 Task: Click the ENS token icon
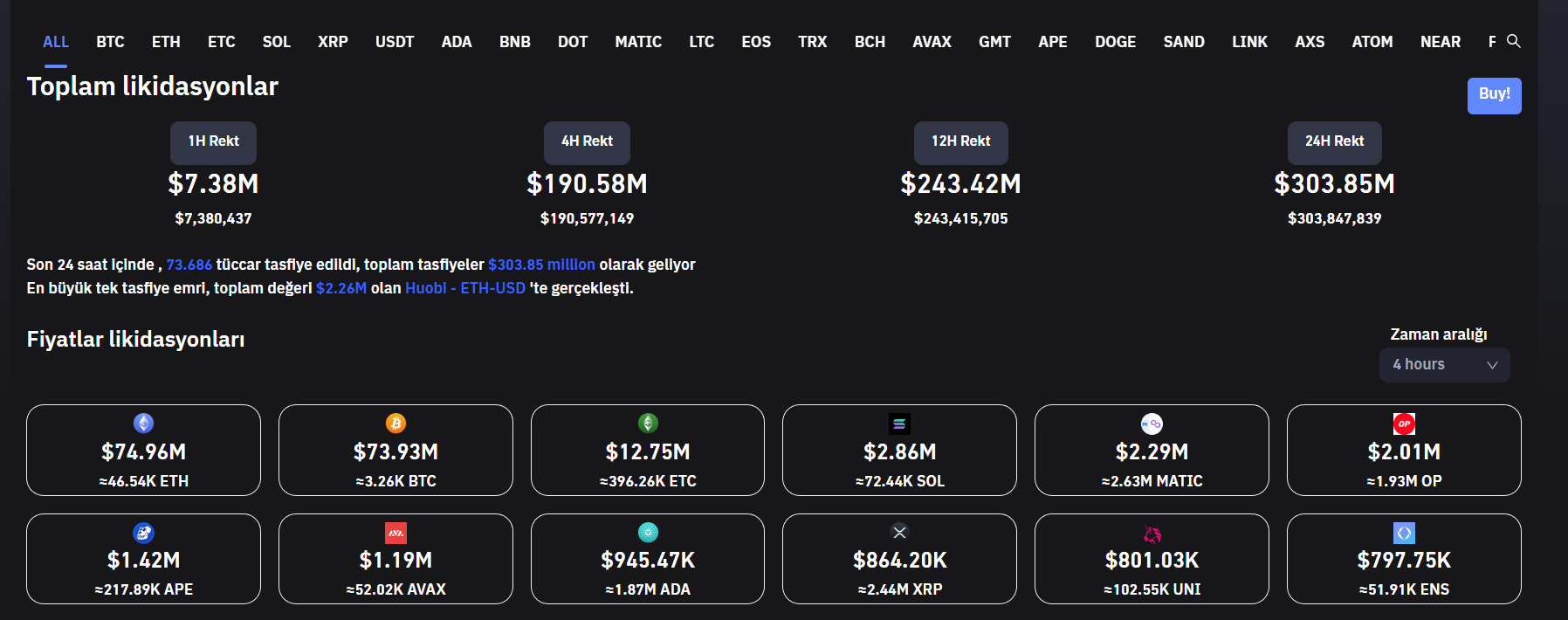coord(1403,533)
